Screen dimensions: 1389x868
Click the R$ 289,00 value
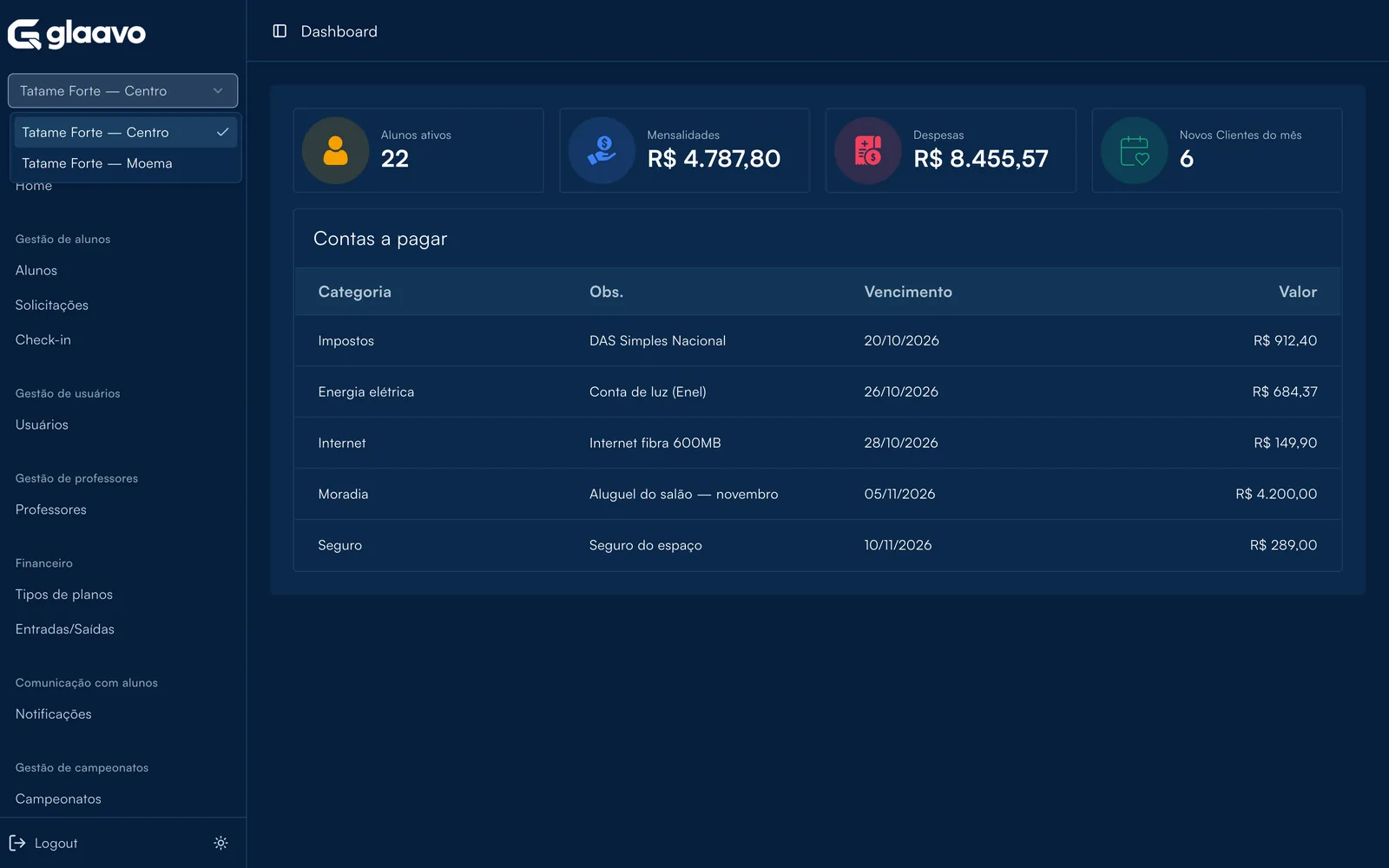pos(1284,545)
